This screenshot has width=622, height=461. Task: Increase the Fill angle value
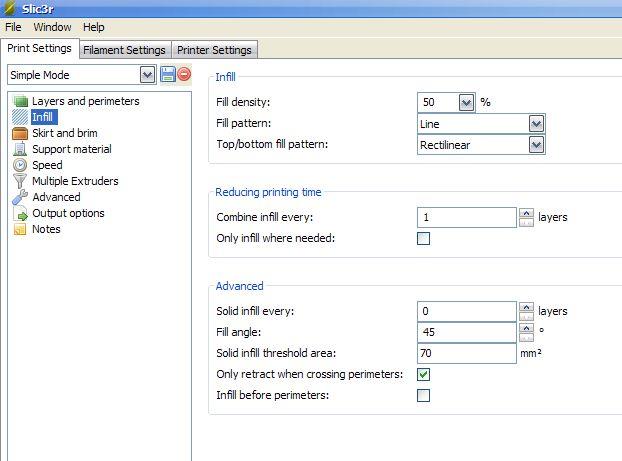526,328
